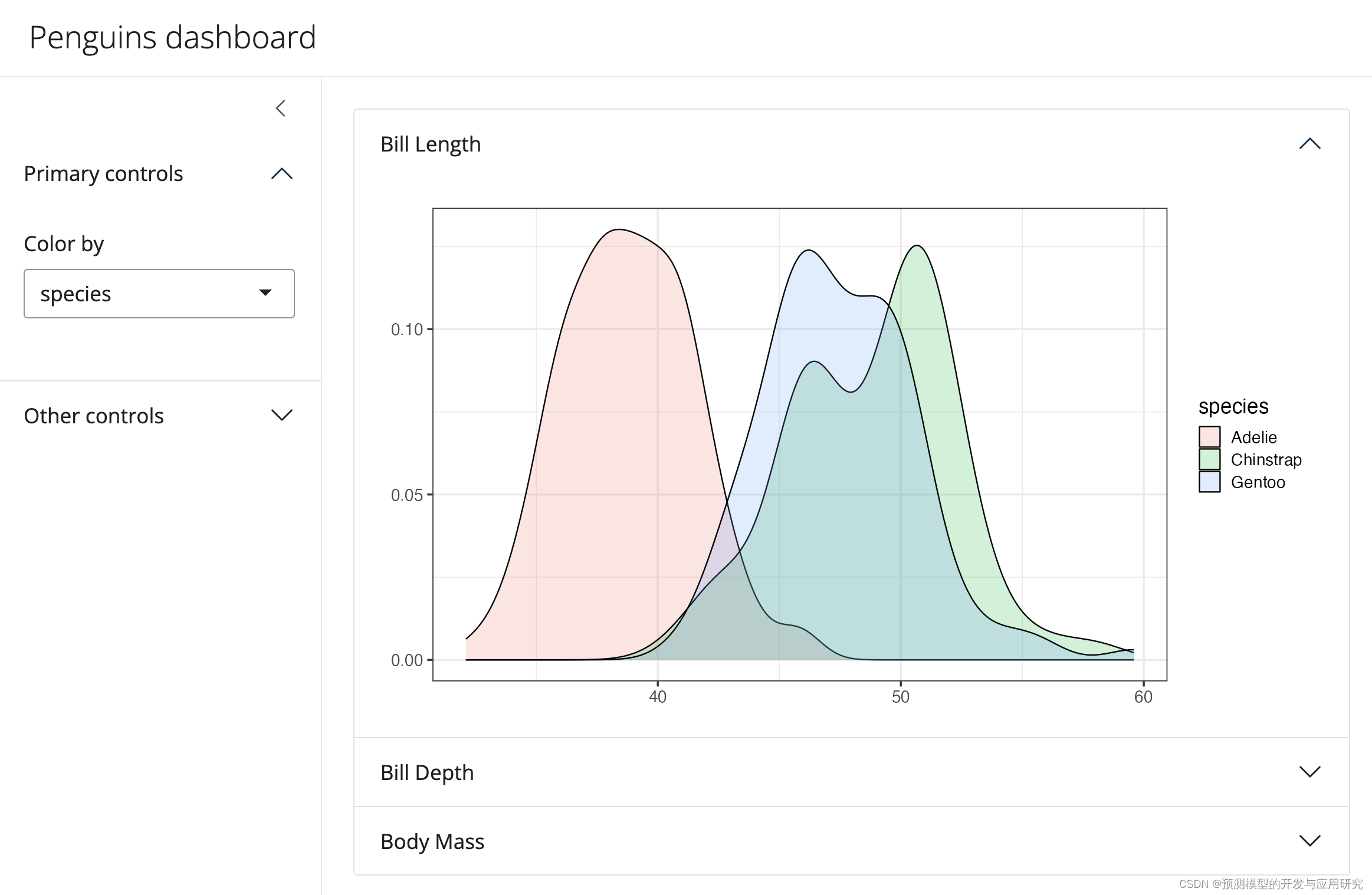
Task: Expand Body Mass chevron icon
Action: coord(1309,841)
